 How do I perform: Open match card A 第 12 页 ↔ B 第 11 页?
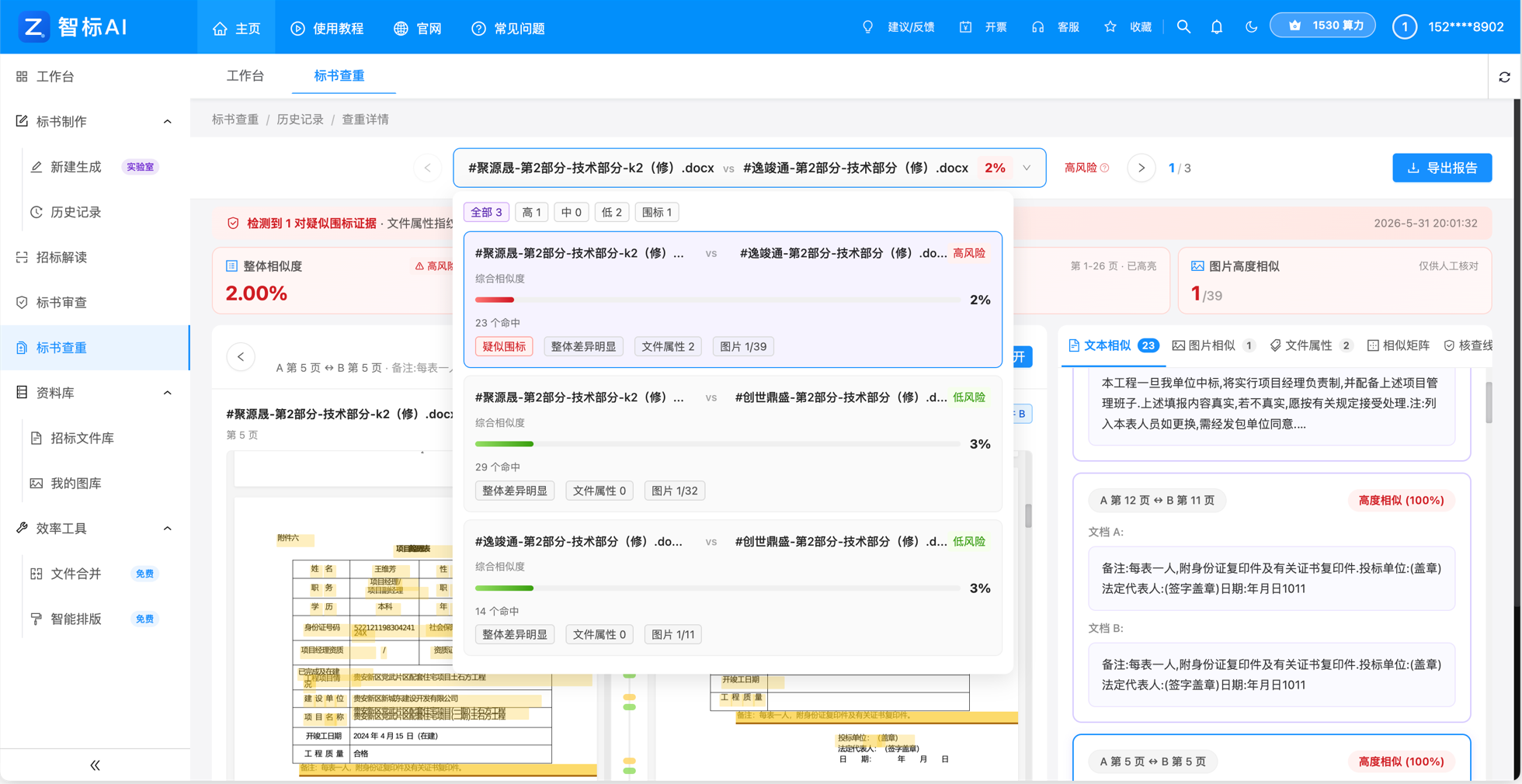point(1271,598)
